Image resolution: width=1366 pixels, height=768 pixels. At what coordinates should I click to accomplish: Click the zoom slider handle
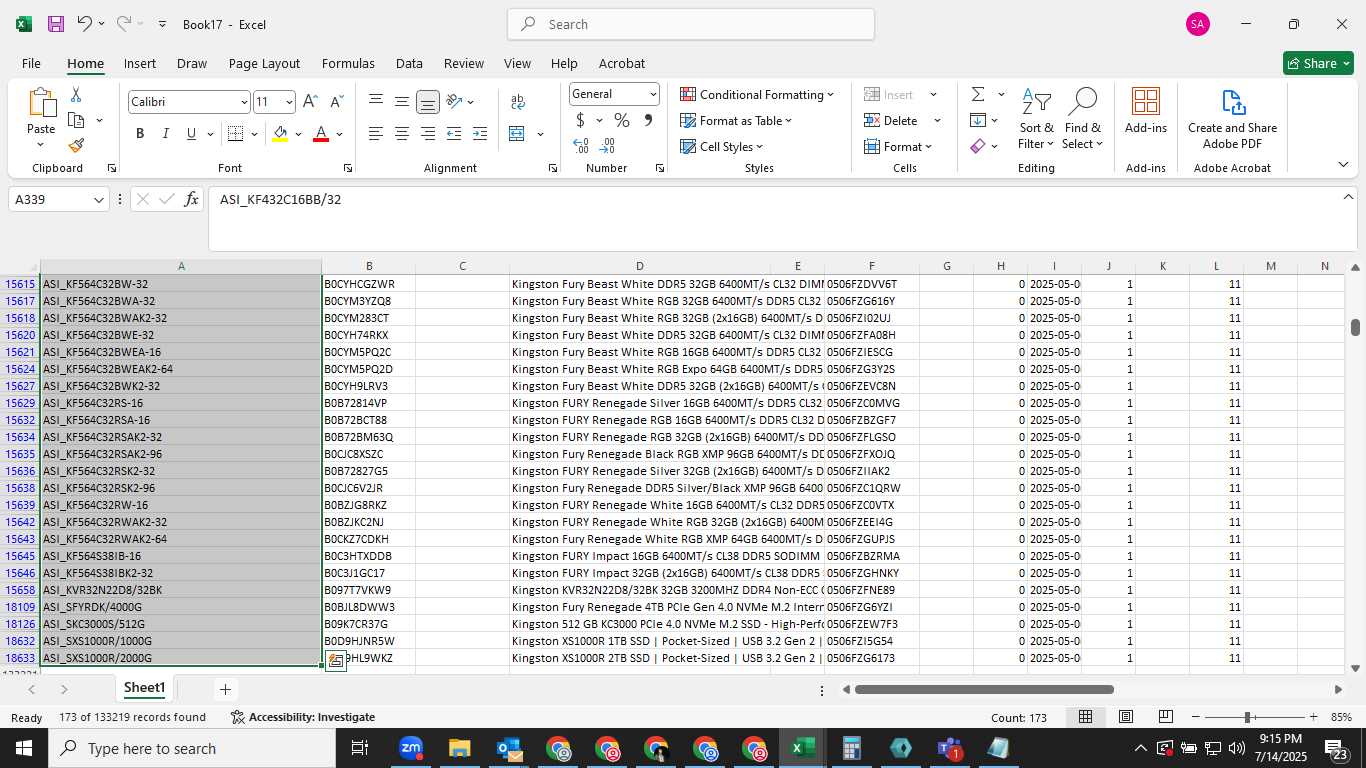1247,717
